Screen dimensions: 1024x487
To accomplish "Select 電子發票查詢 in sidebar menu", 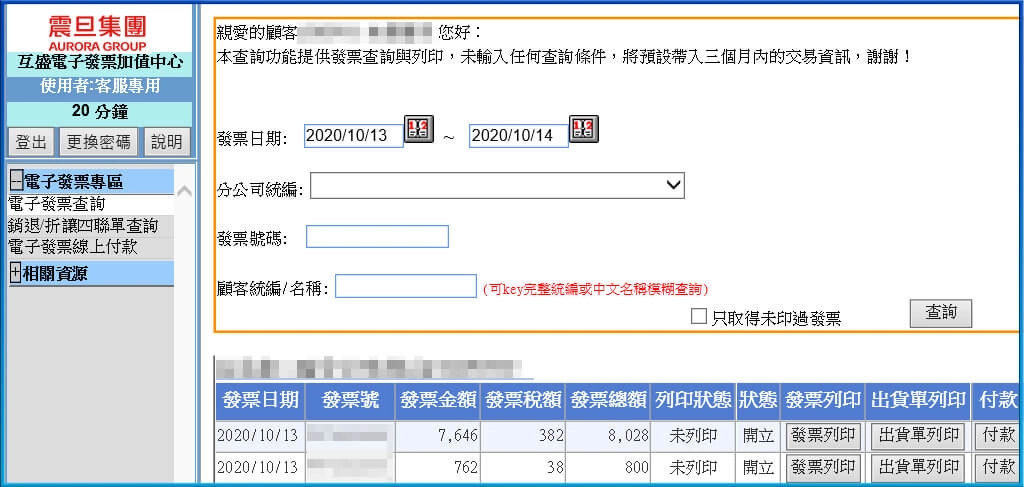I will (56, 204).
